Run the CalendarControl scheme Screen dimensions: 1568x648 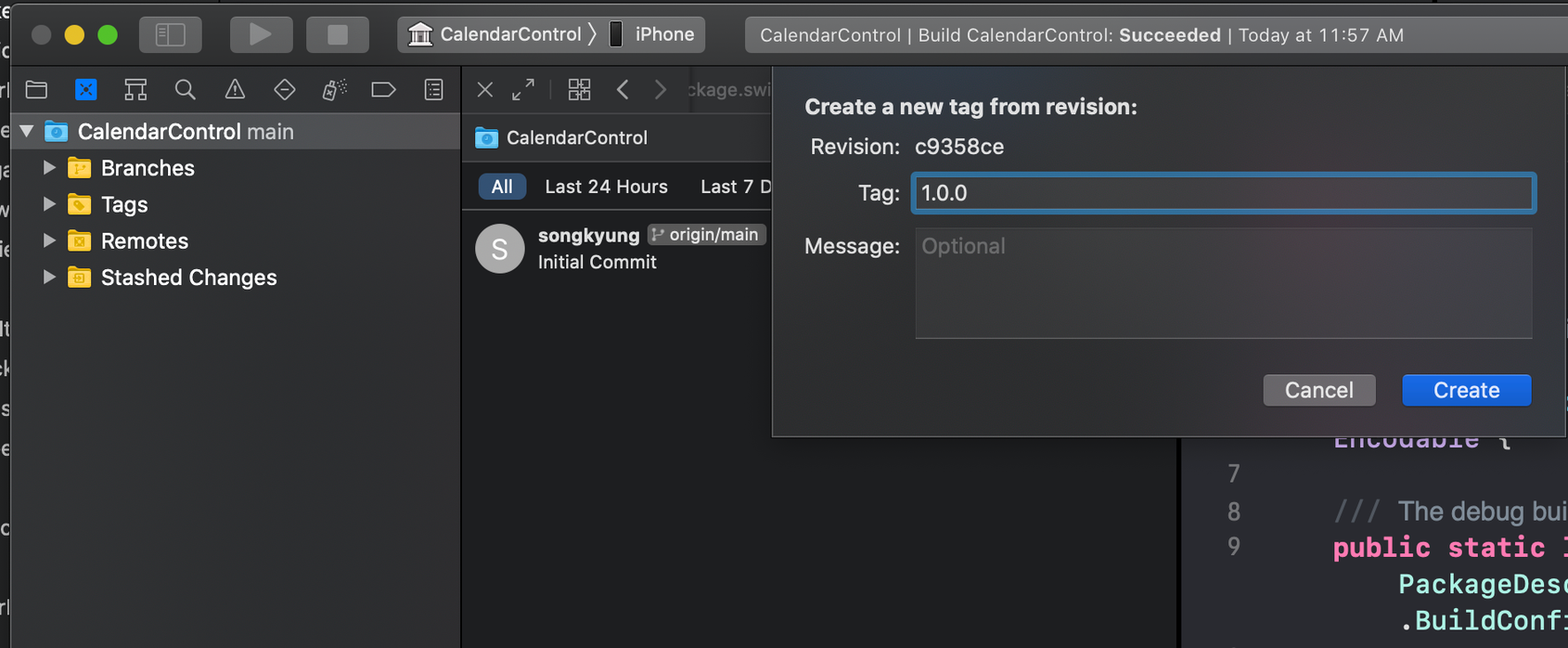pos(261,35)
